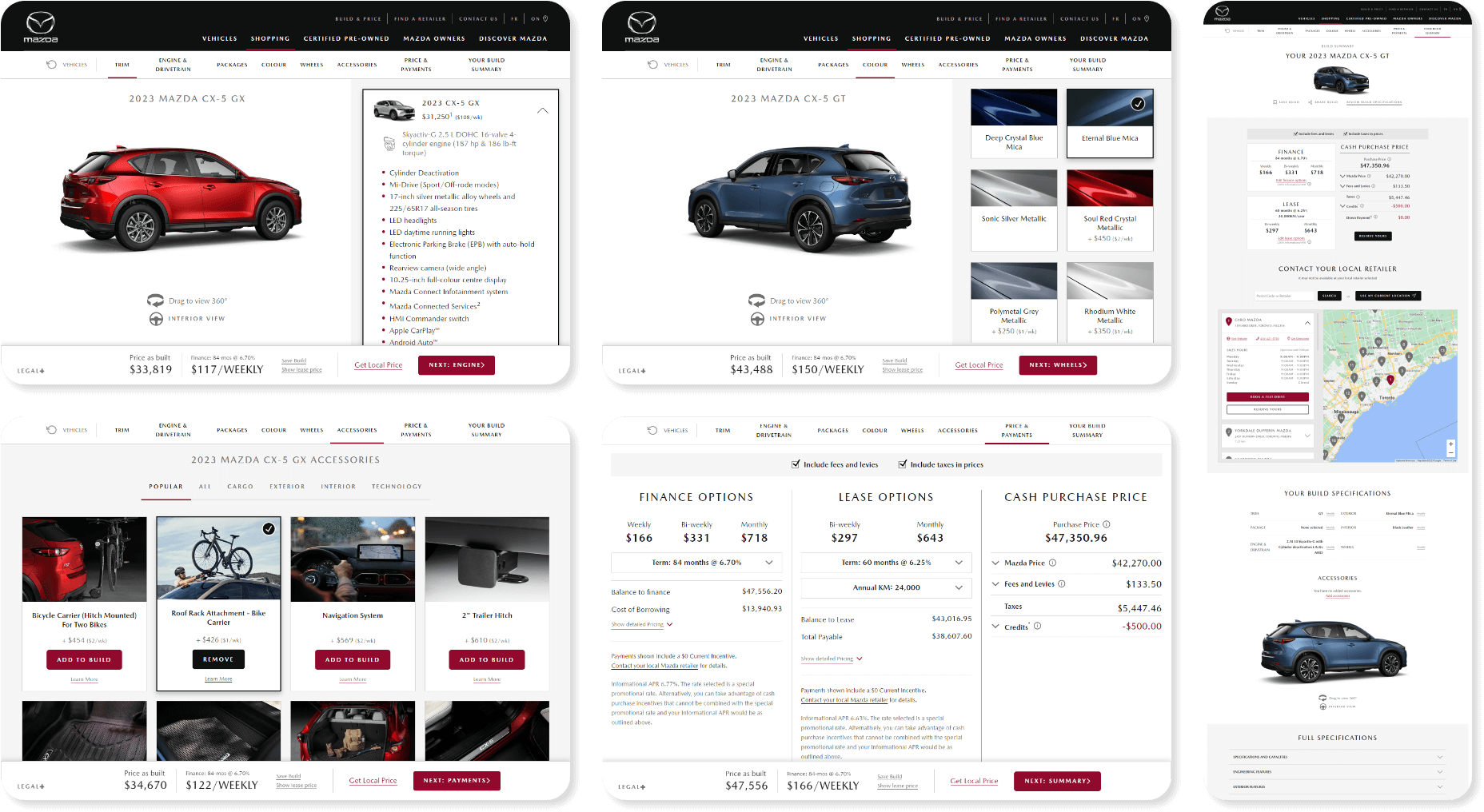1484x812 pixels.
Task: Uncheck the large Include fees and levies checkbox
Action: click(796, 464)
